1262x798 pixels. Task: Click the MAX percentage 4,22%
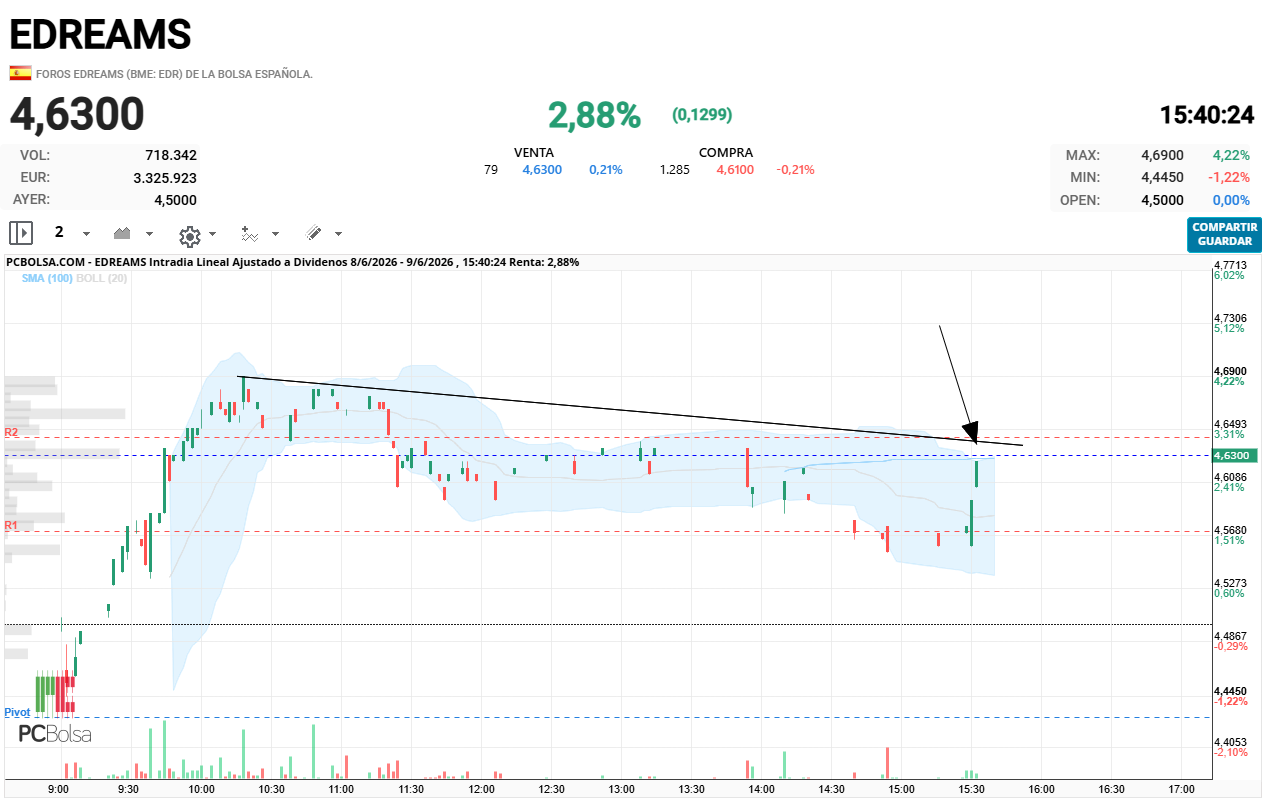click(1231, 155)
